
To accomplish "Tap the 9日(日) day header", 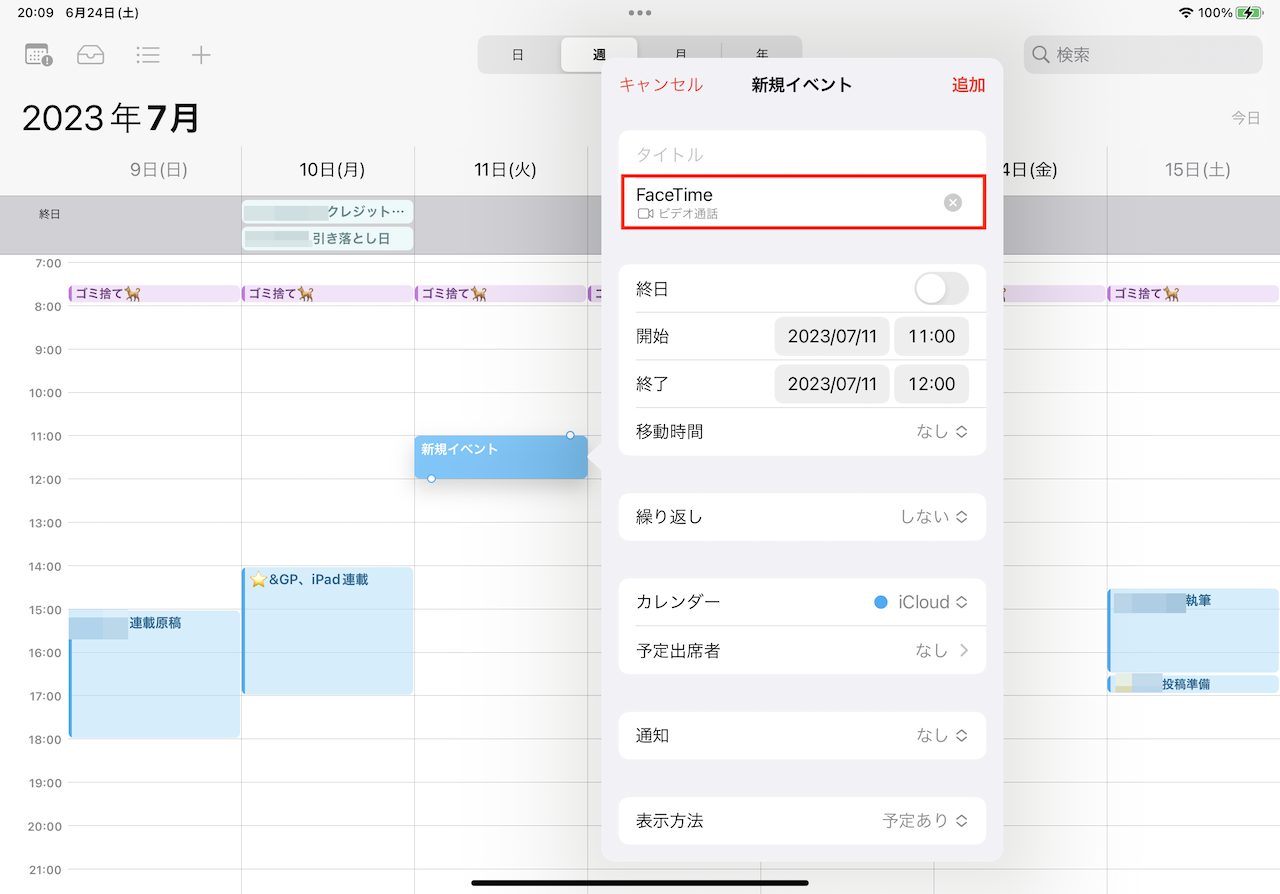I will click(159, 170).
